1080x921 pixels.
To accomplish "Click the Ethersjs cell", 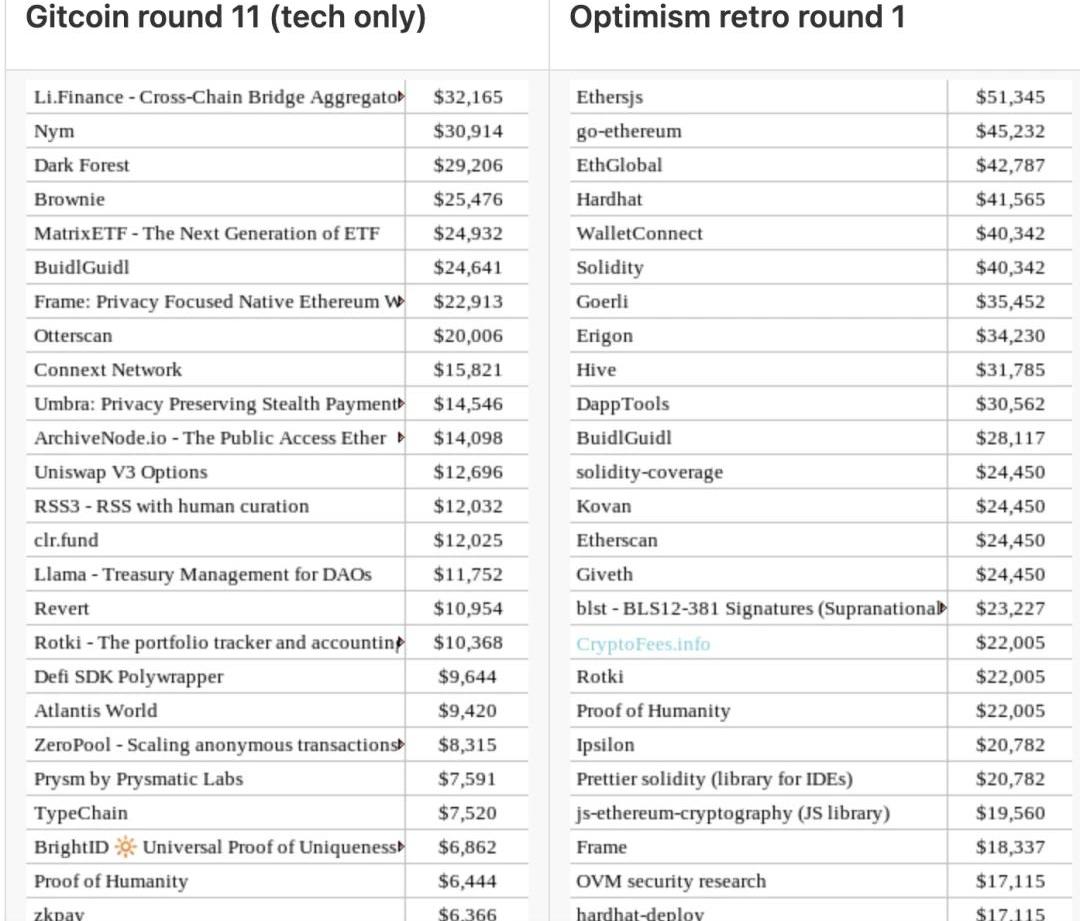I will click(610, 97).
